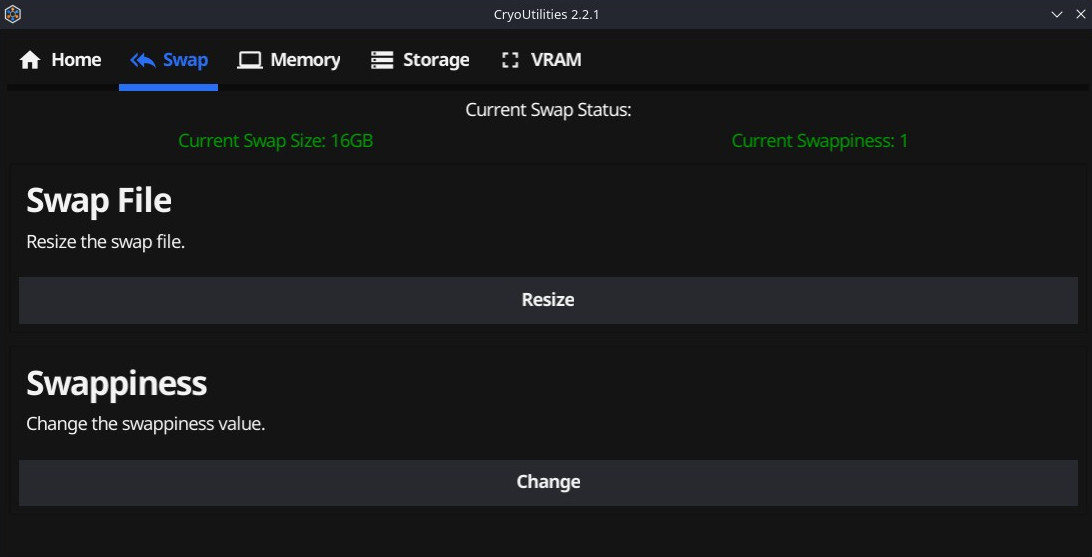Go to the Storage tab text
The image size is (1092, 557).
coord(436,61)
